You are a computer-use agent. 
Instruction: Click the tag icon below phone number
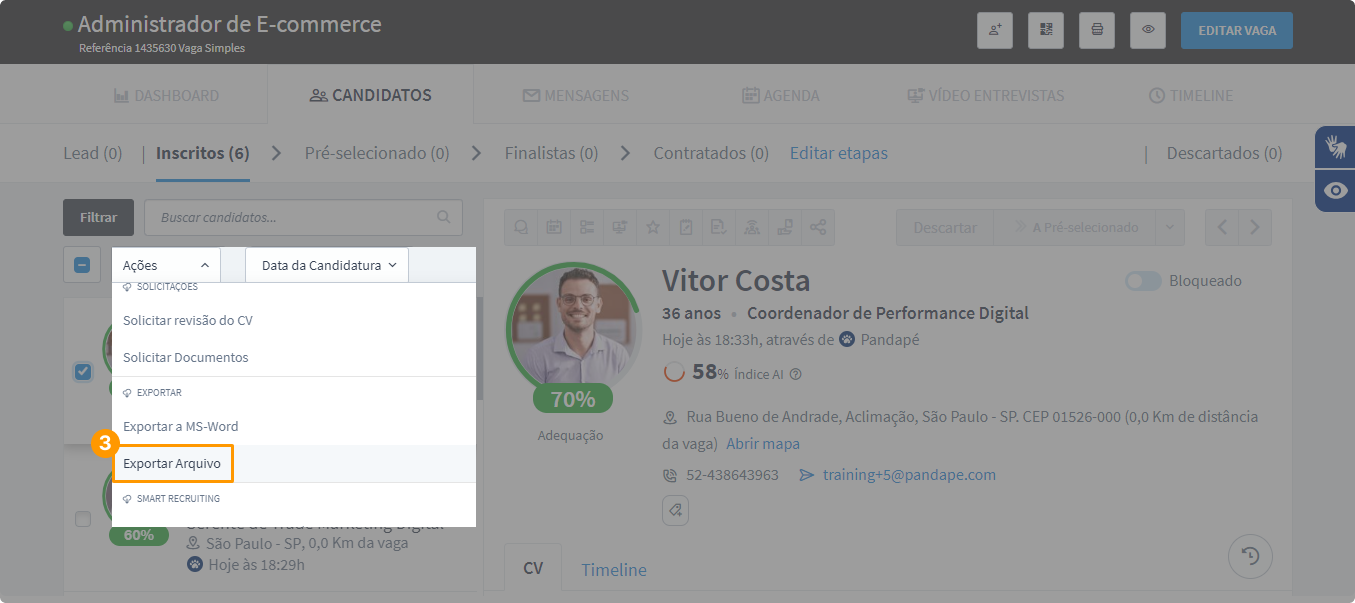coord(675,510)
